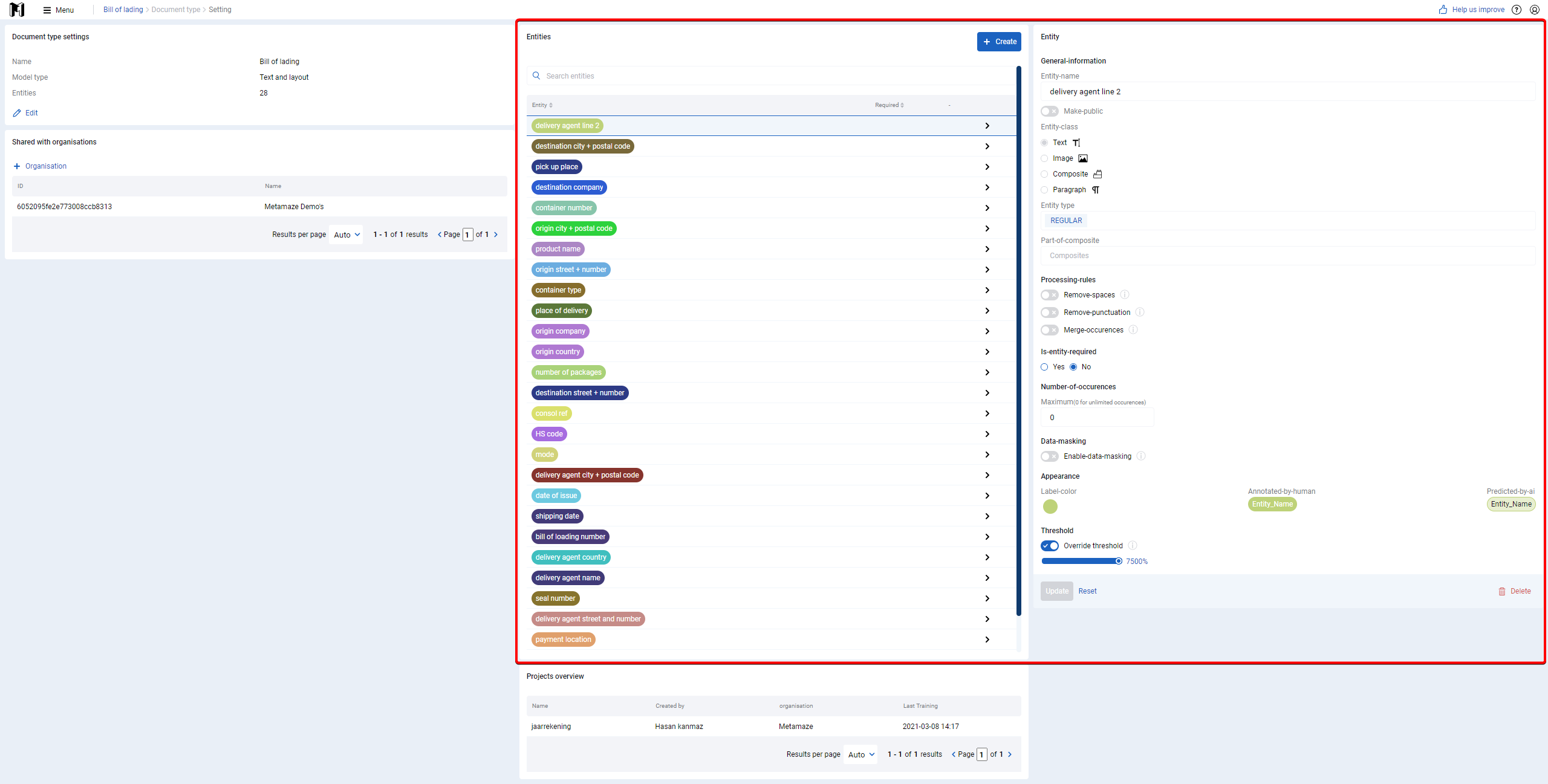Toggle Remove-punctuation switch
Viewport: 1548px width, 784px height.
[1050, 313]
